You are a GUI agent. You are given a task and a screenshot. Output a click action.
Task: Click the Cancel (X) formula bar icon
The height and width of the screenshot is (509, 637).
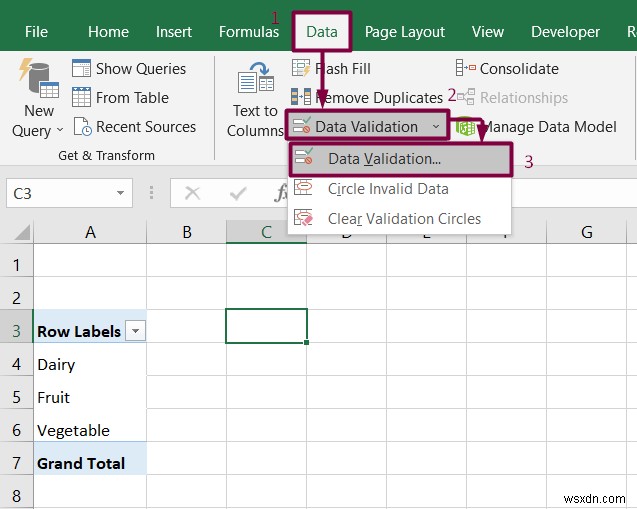(192, 193)
